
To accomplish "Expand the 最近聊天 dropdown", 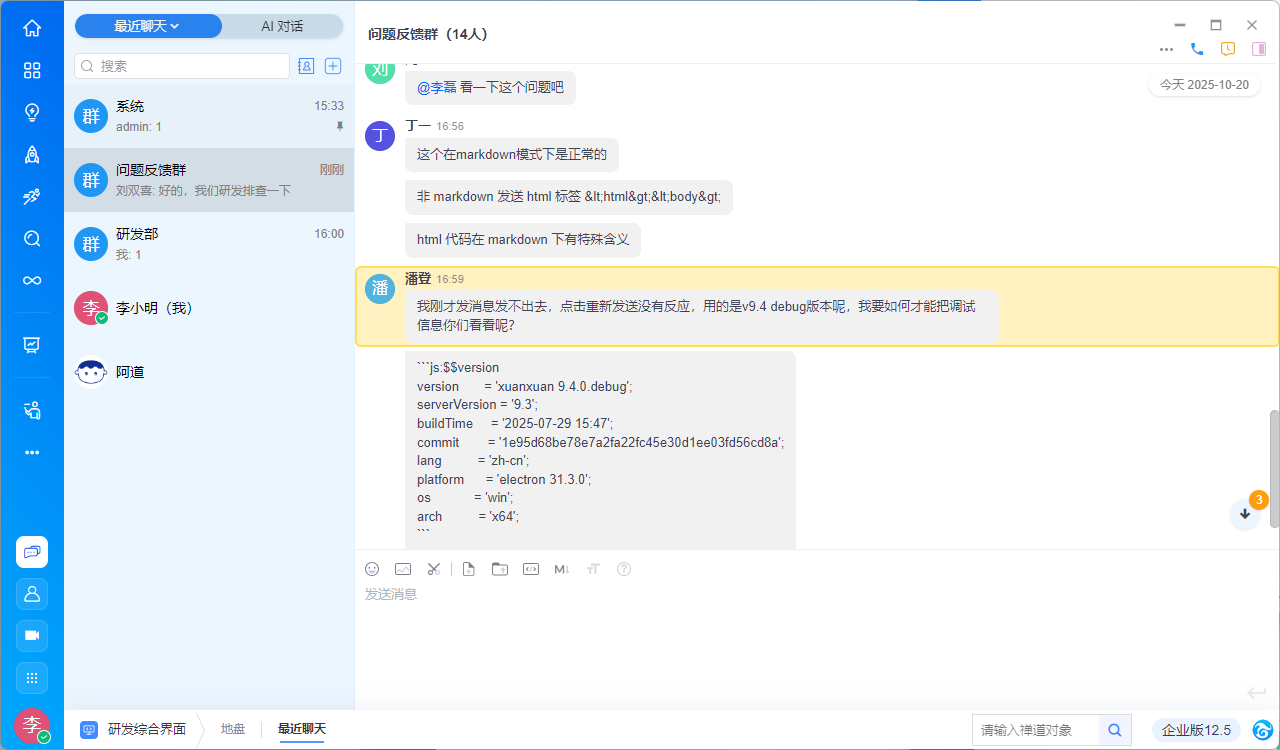I will click(x=148, y=26).
